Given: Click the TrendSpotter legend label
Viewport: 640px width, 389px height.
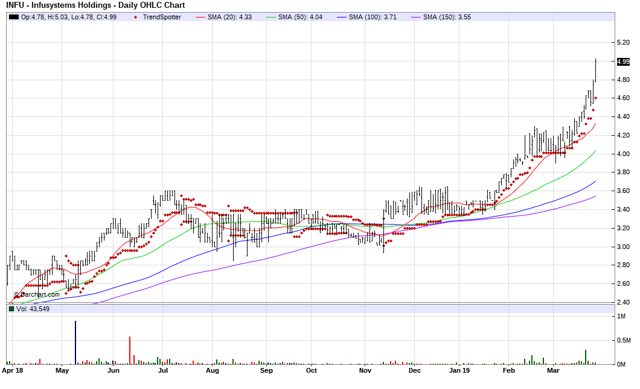Looking at the screenshot, I should pos(162,17).
